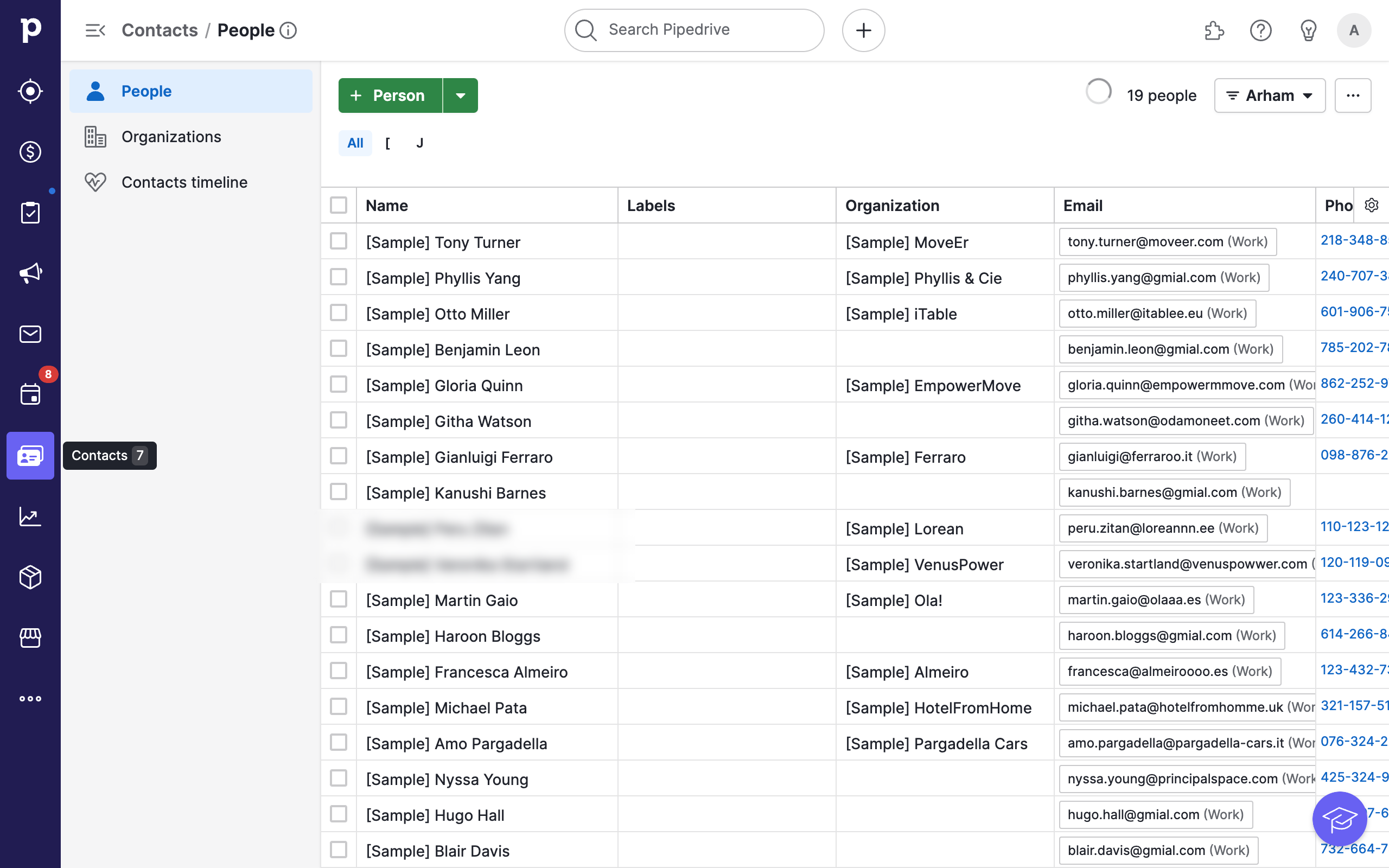Open Products cube icon in sidebar
The width and height of the screenshot is (1389, 868).
pos(30,577)
